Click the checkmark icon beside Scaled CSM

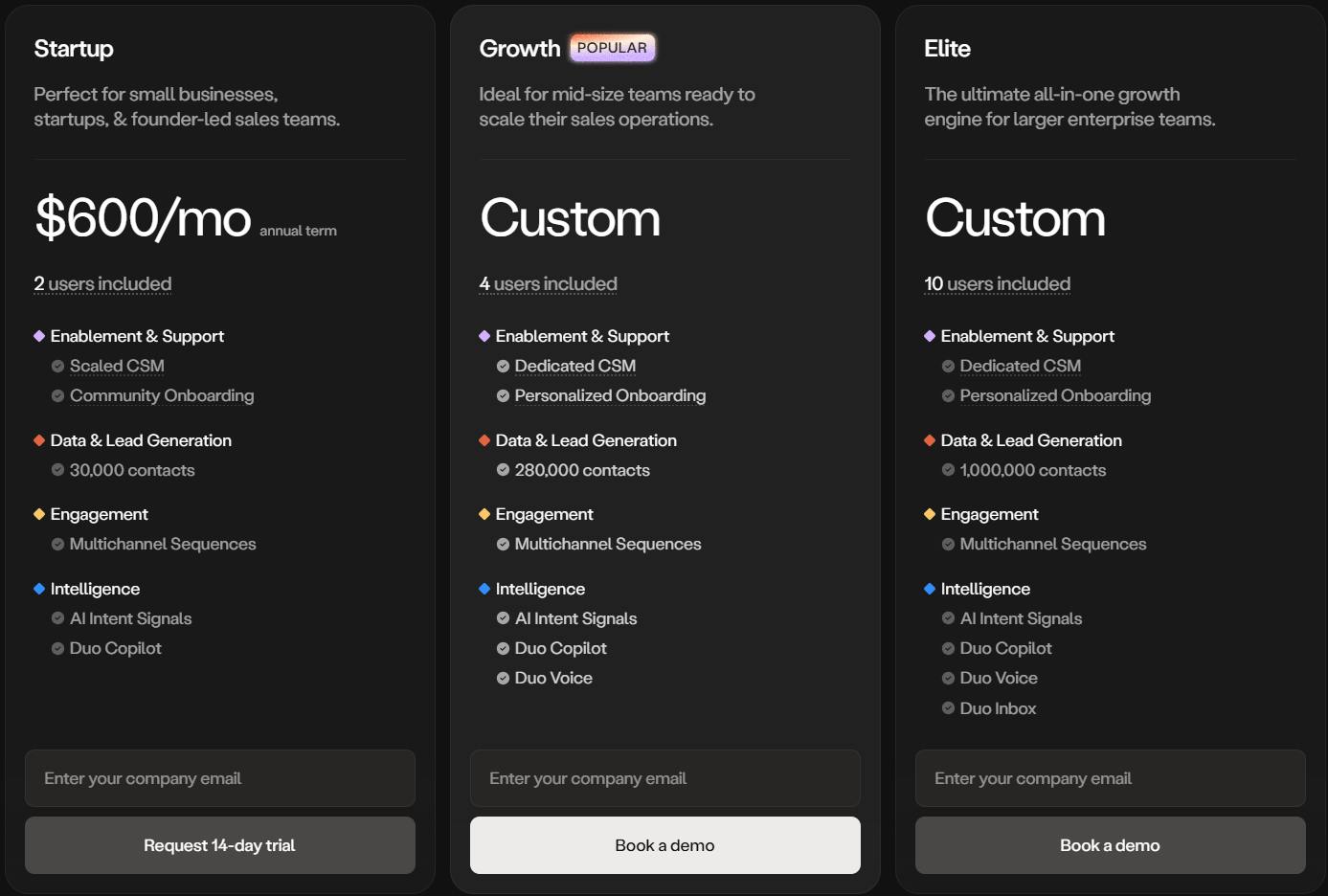56,366
